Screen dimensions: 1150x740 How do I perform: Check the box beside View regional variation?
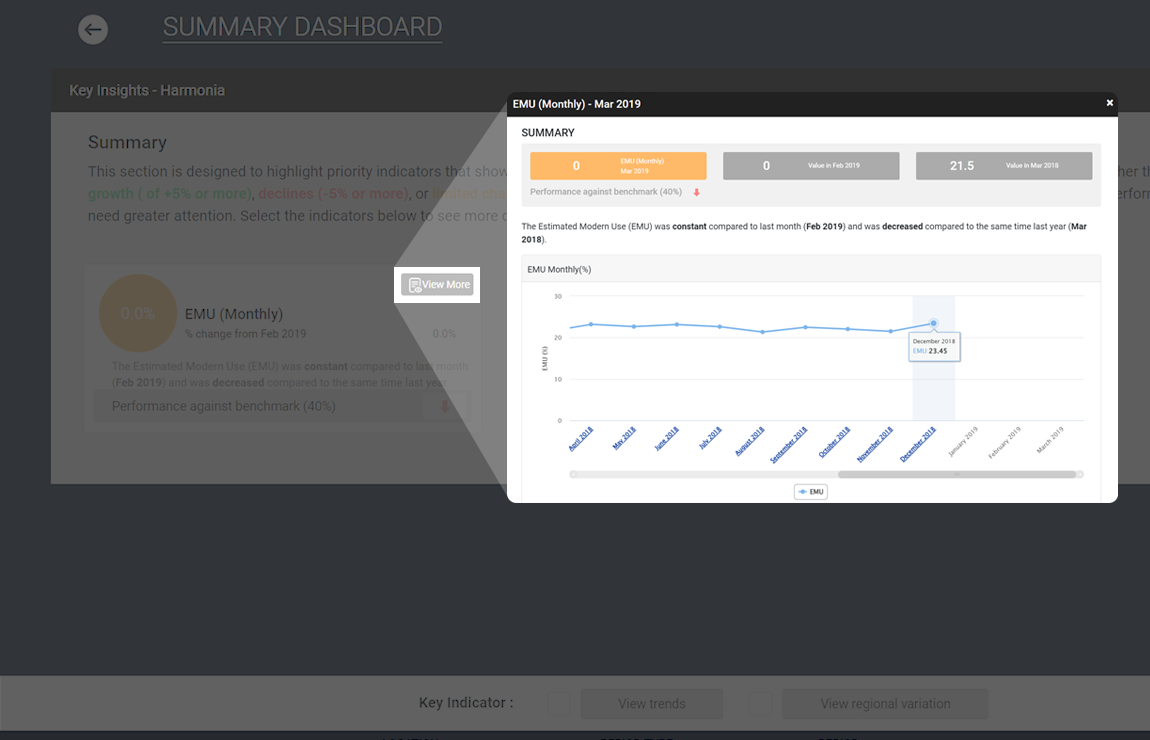[761, 703]
